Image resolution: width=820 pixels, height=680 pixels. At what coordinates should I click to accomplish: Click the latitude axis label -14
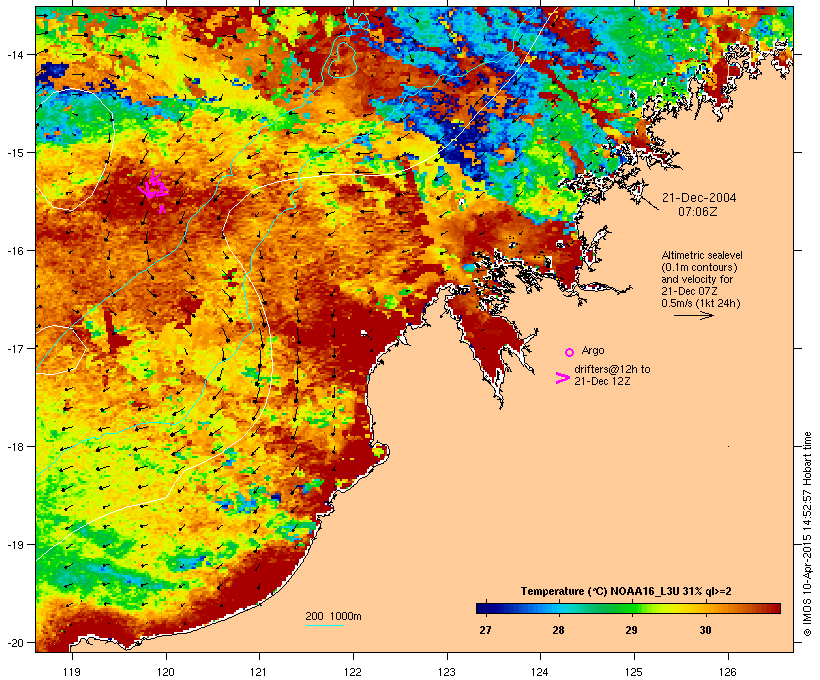pos(14,54)
